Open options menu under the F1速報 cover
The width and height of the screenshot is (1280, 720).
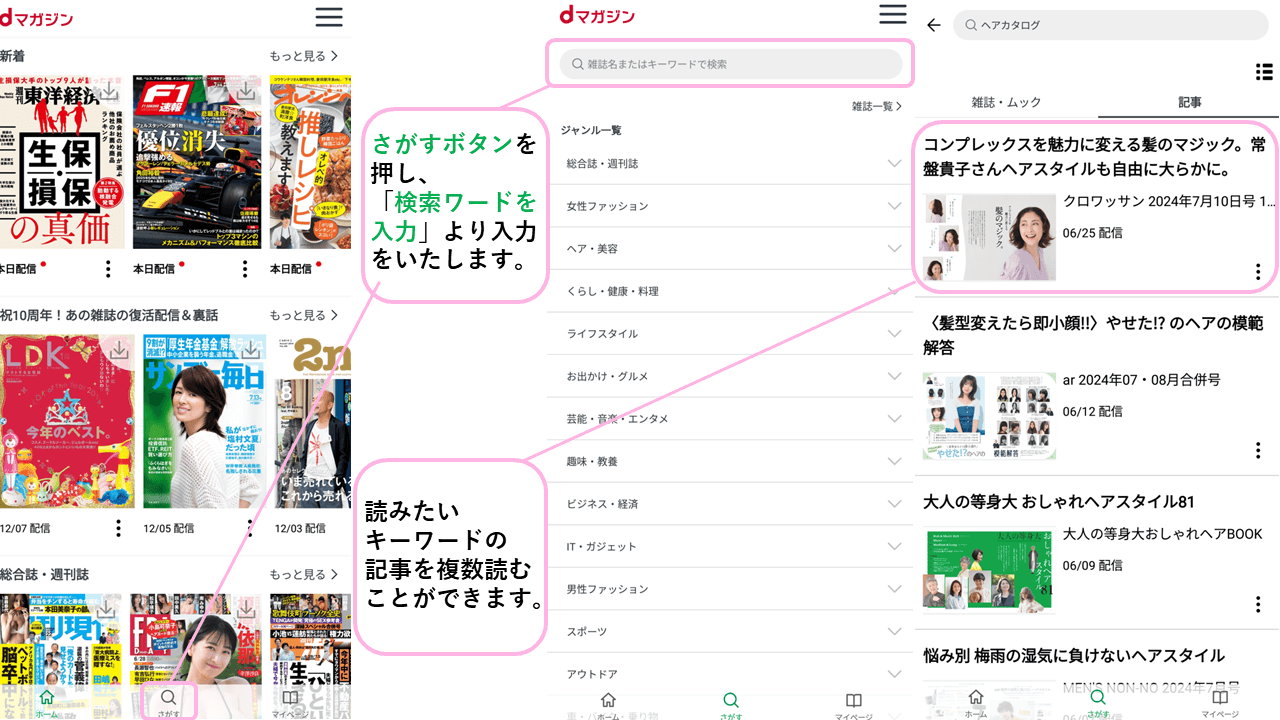tap(245, 269)
